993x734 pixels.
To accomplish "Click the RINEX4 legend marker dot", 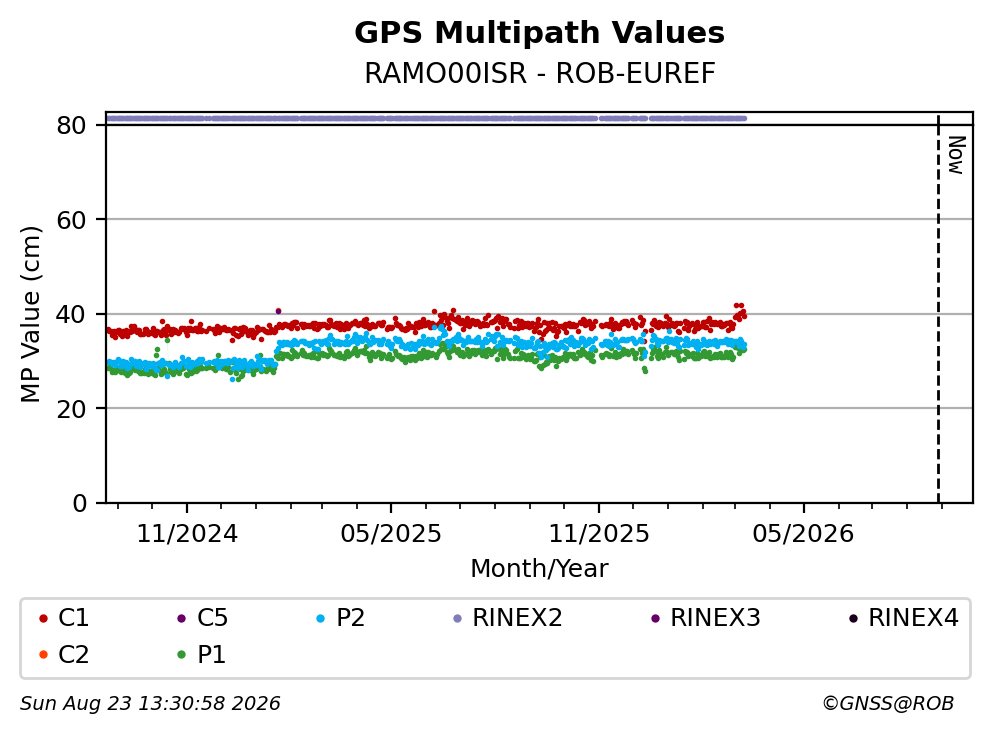I will click(x=854, y=618).
